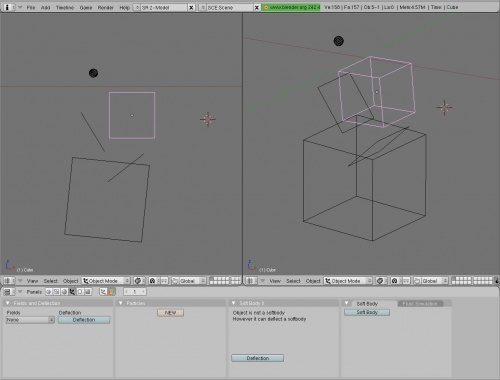Open left viewport draw type shading icon
Viewport: 500px width, 380px height.
point(138,281)
